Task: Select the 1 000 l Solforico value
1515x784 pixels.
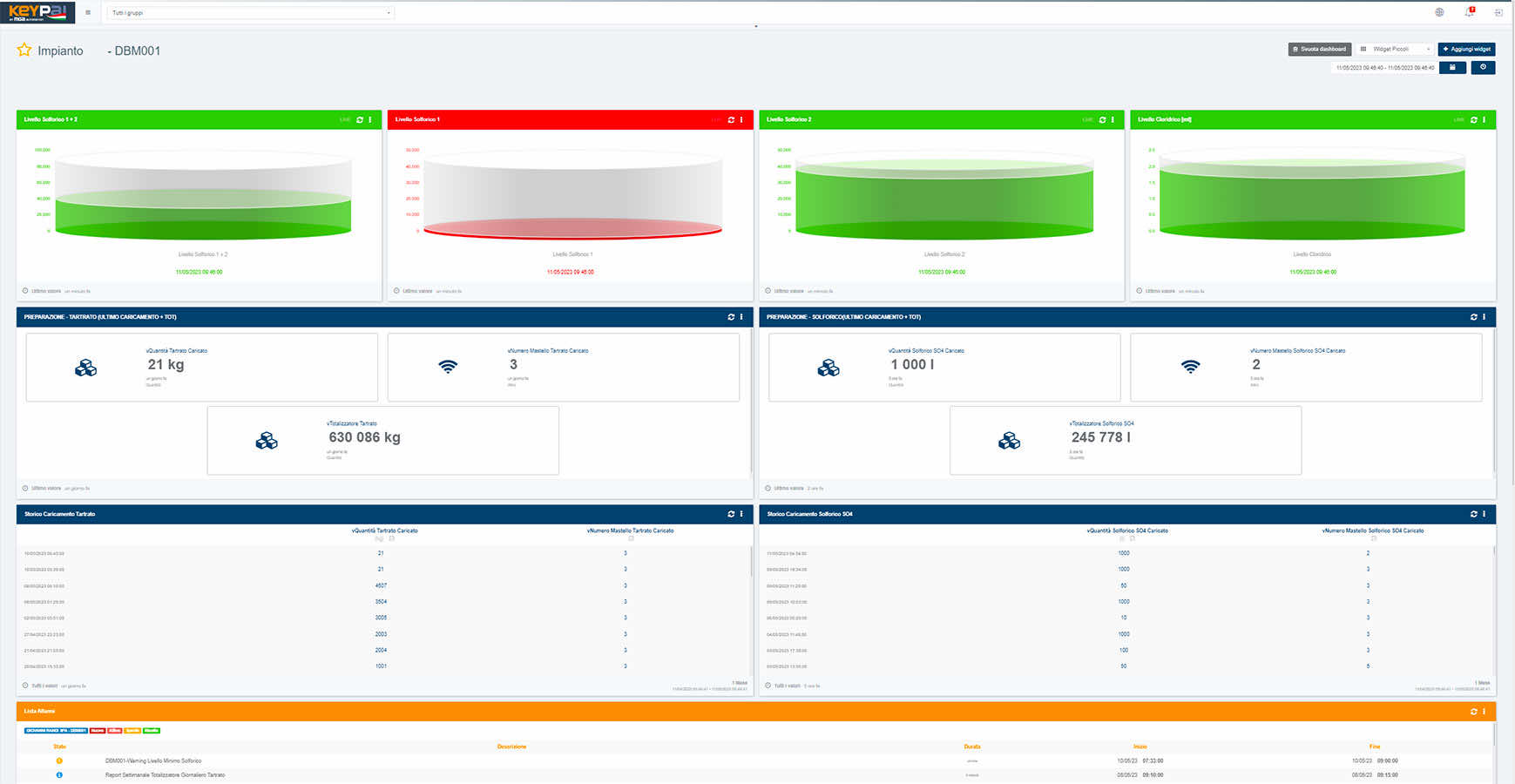Action: 912,364
